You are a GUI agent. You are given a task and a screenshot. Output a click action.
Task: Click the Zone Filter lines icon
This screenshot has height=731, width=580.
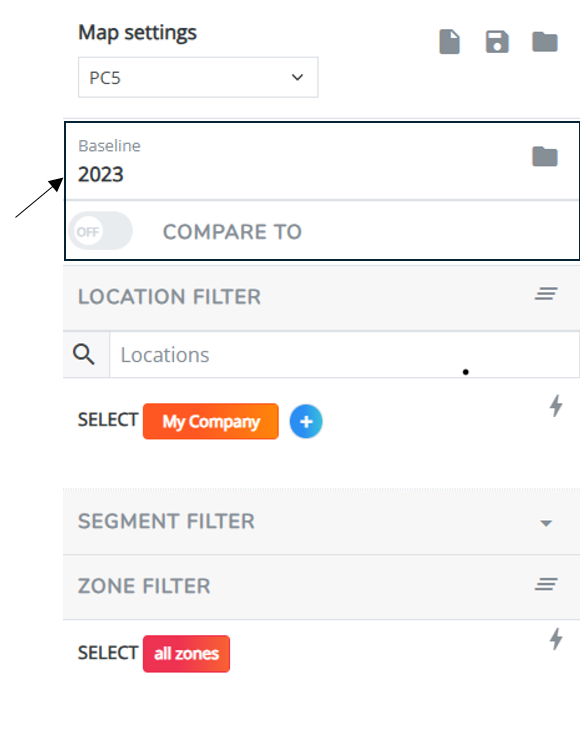click(x=546, y=584)
